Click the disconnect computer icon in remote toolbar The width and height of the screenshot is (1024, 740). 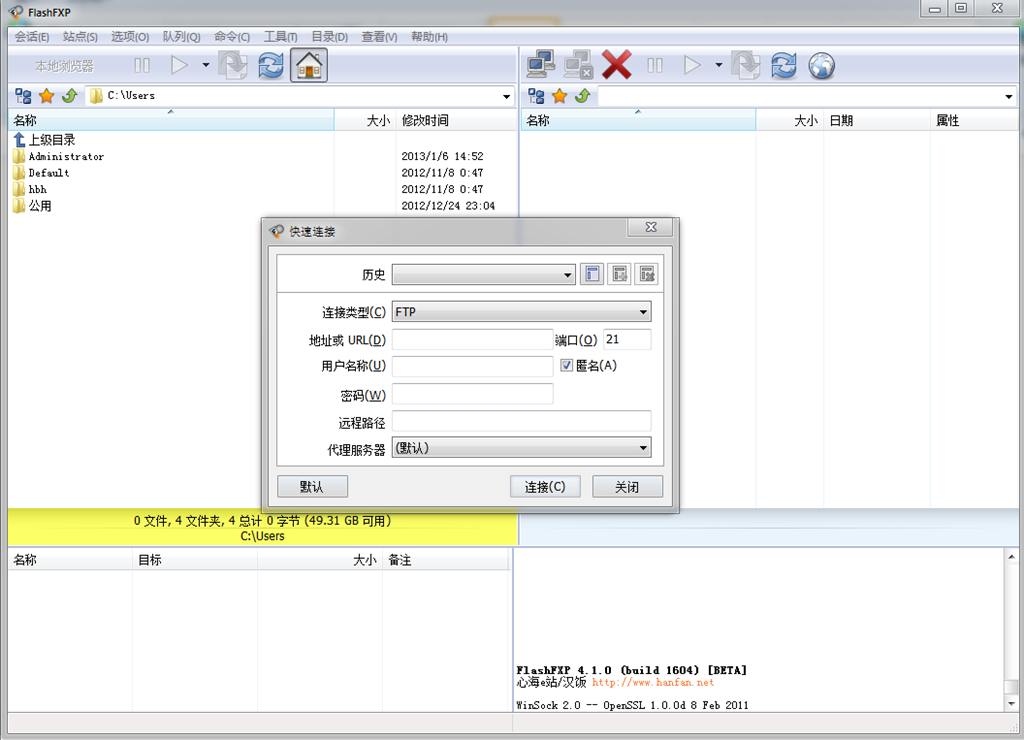coord(578,66)
